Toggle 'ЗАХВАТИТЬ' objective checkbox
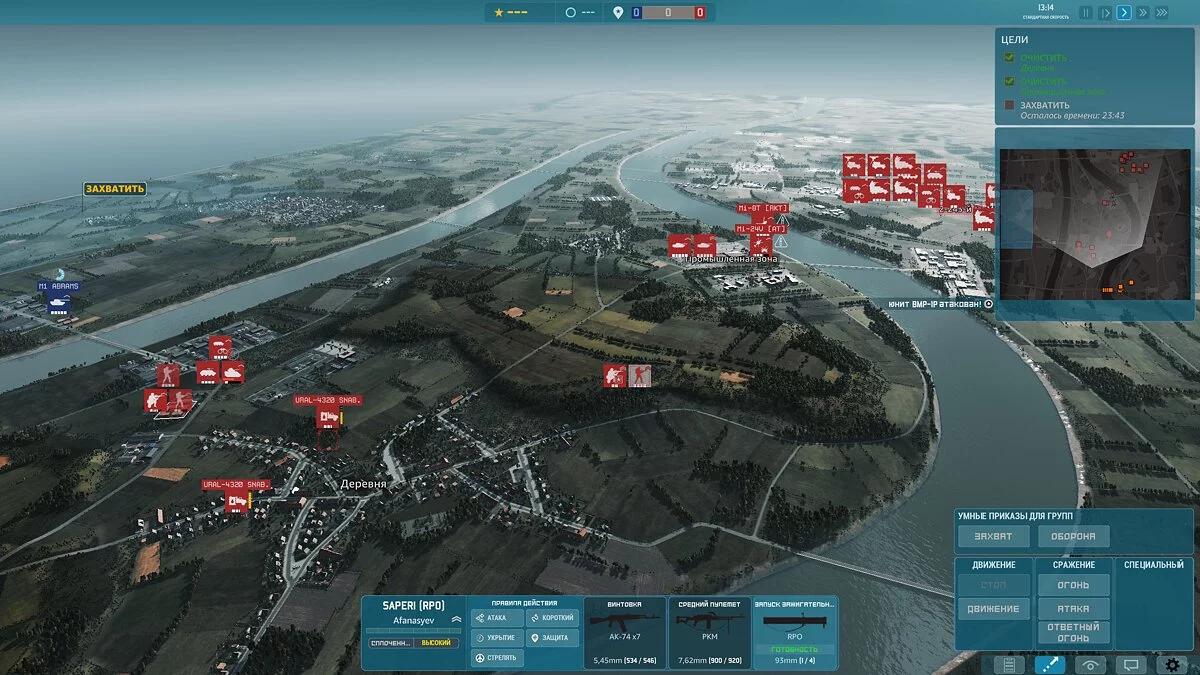Screen dimensions: 1200x675 tap(1010, 105)
